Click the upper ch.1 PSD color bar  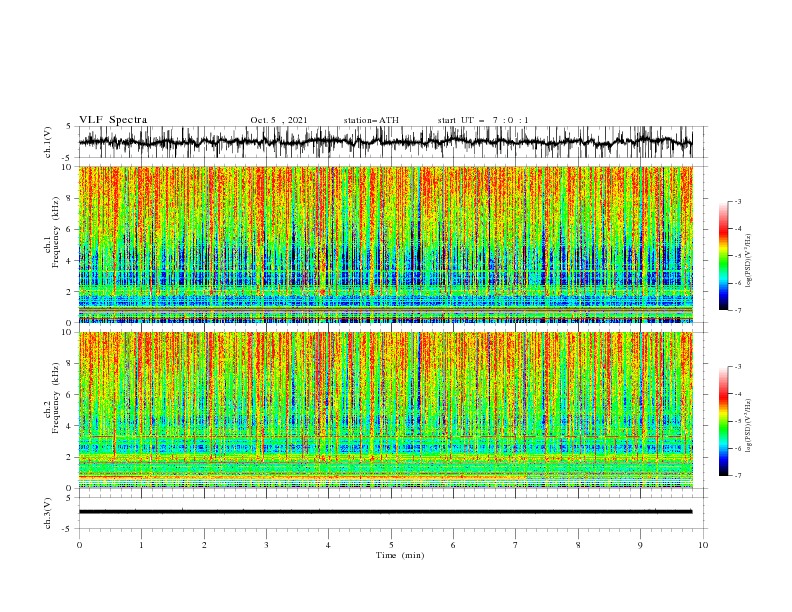(723, 256)
